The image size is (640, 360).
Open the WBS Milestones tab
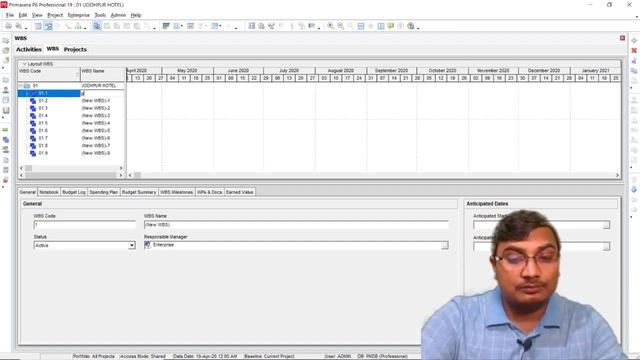[176, 192]
